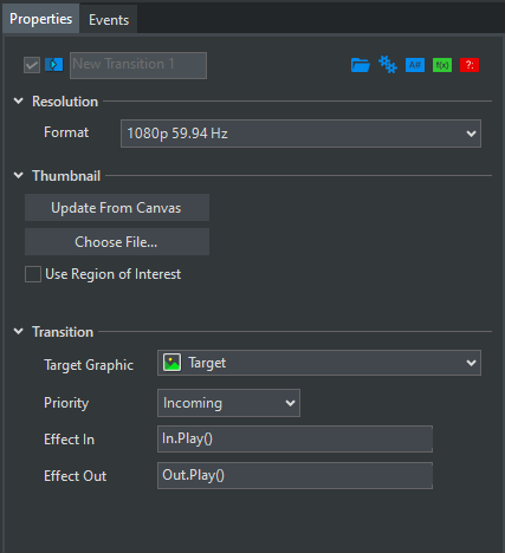Screen dimensions: 506x554
Task: Open the green f(x) function icon
Action: coord(442,65)
